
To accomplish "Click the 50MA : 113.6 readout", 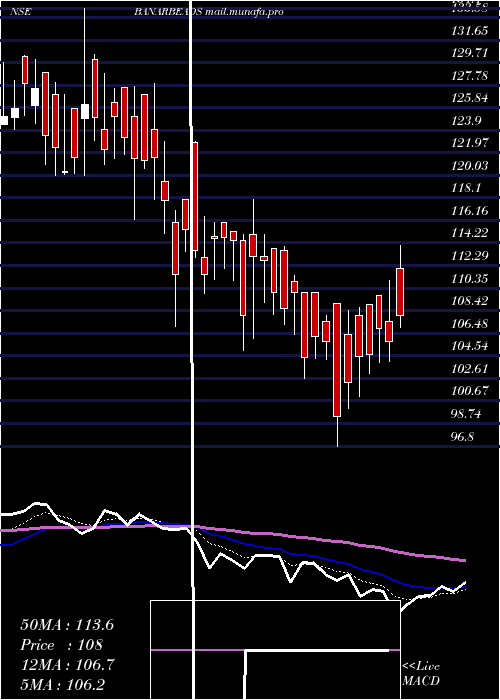I will 67,625.
